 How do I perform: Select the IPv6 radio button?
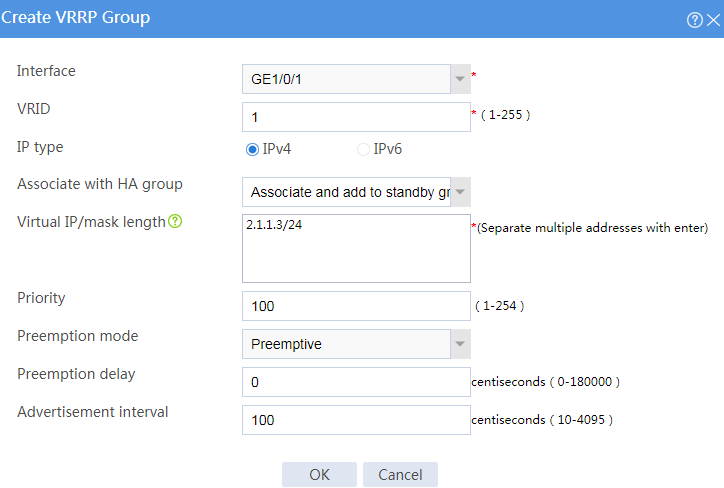click(x=363, y=150)
